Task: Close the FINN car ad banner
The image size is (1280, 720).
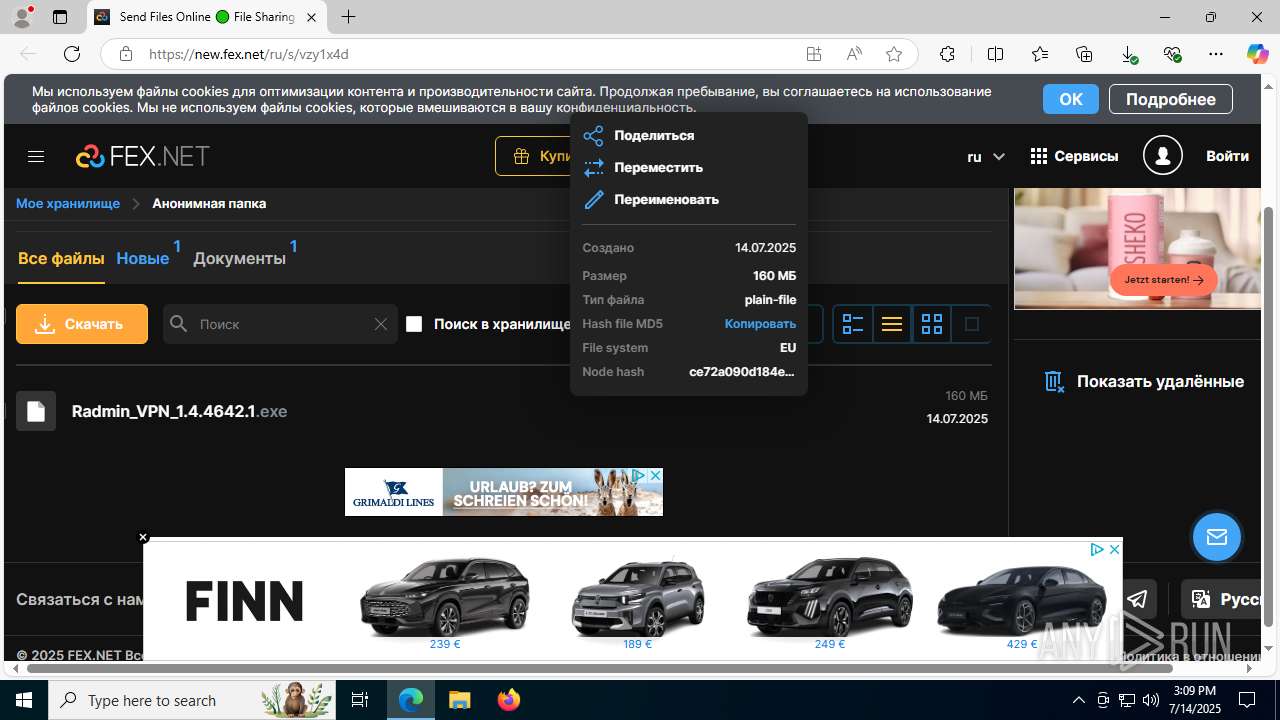Action: pyautogui.click(x=1114, y=550)
